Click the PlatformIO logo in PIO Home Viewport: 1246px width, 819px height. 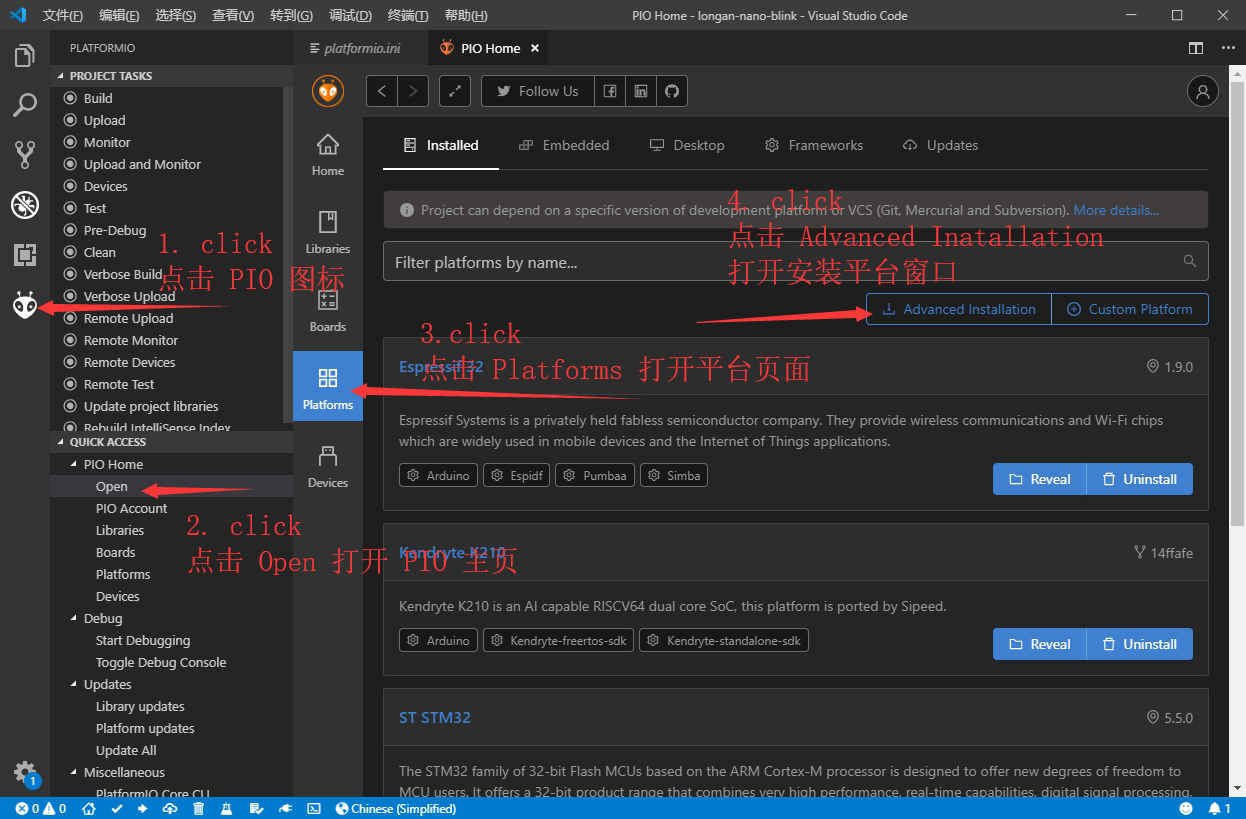point(327,91)
